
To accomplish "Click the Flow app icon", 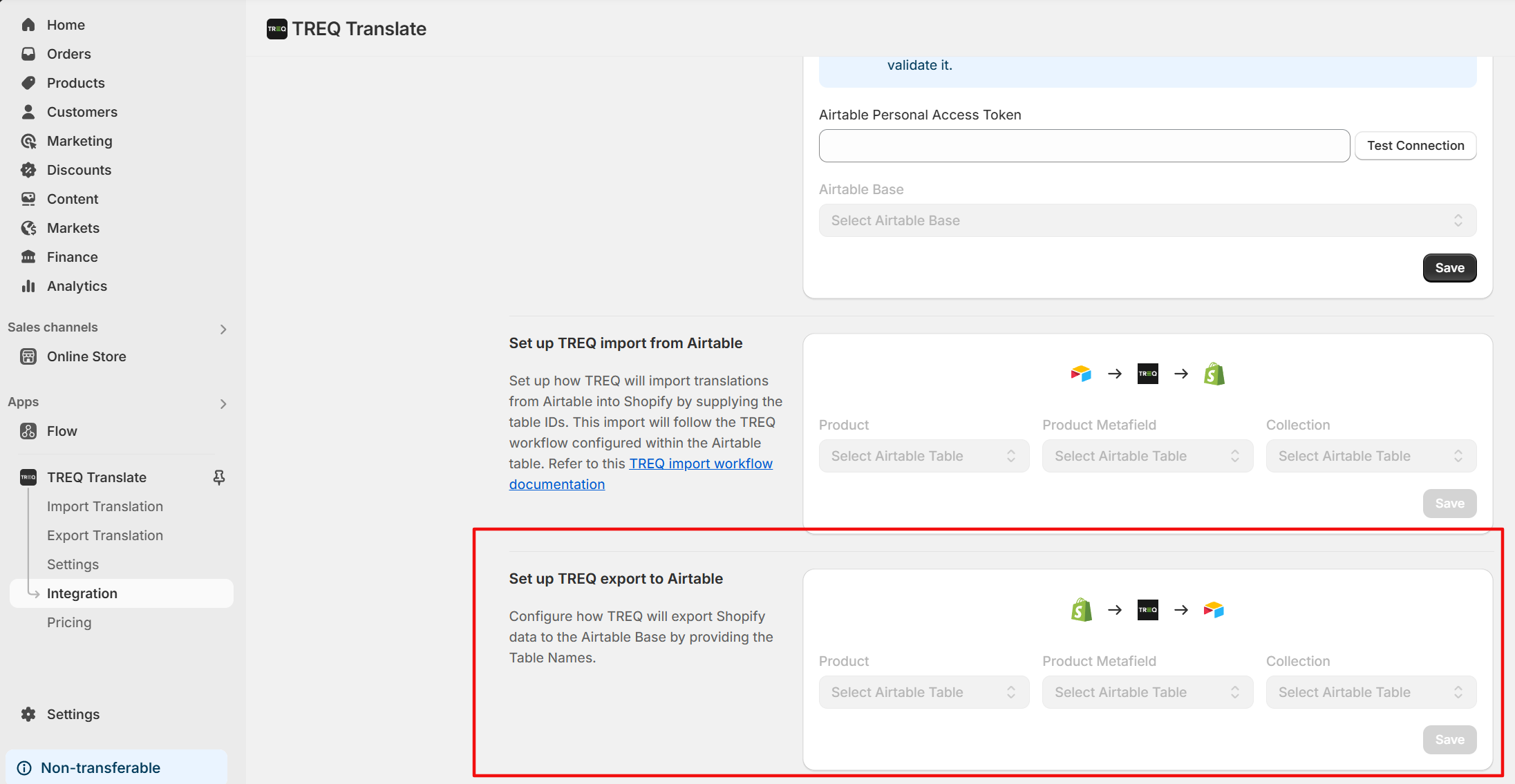I will [x=28, y=431].
